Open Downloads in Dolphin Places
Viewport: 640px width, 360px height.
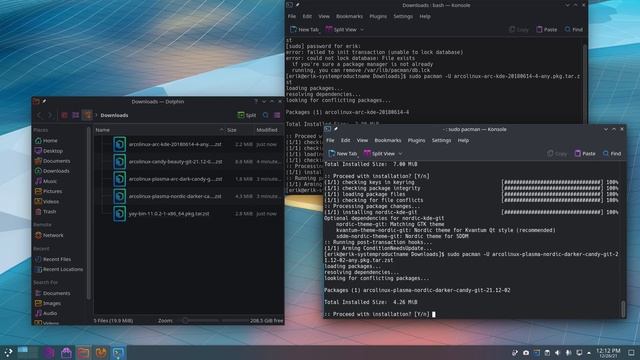click(x=52, y=171)
